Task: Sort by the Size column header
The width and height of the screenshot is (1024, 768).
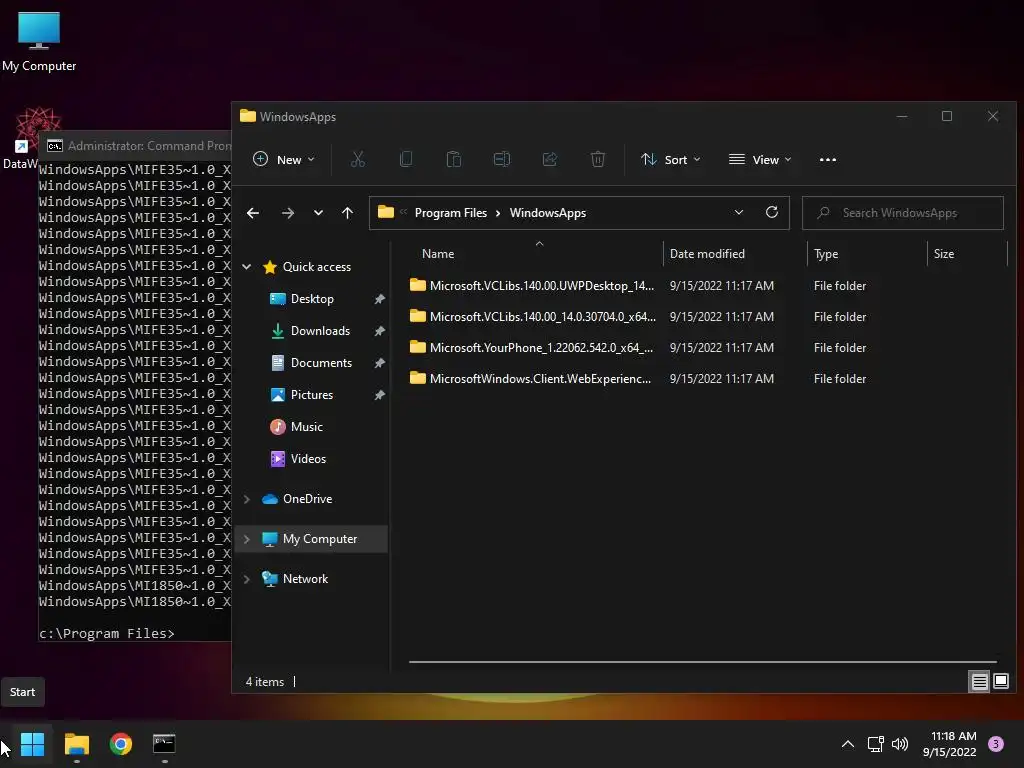Action: coord(967,254)
